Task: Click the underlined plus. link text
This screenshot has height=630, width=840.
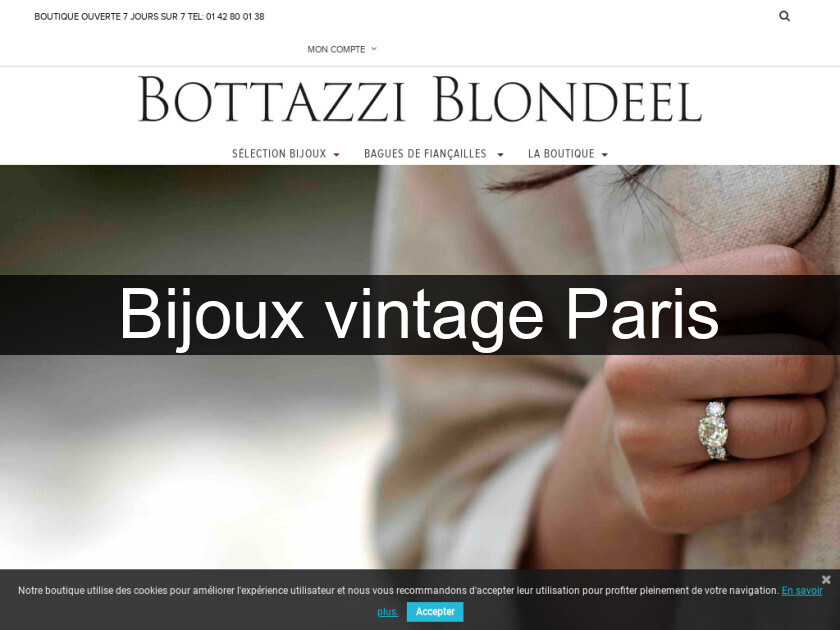Action: [x=387, y=612]
